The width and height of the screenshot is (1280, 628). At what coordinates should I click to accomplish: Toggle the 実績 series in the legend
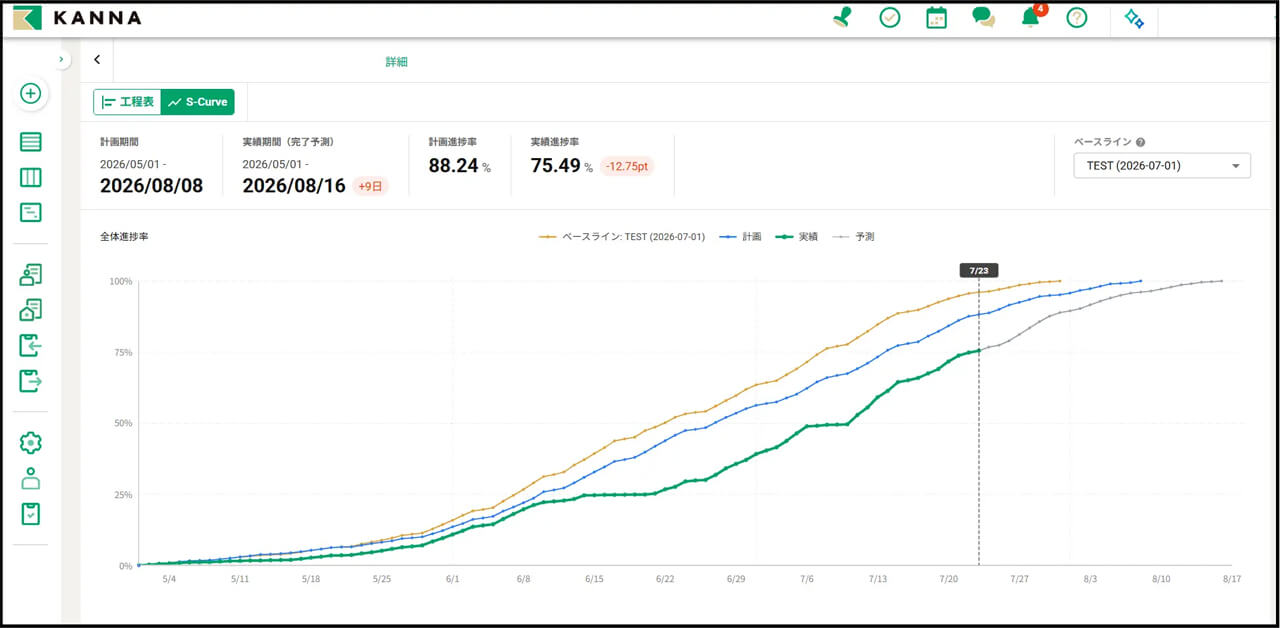click(x=797, y=237)
